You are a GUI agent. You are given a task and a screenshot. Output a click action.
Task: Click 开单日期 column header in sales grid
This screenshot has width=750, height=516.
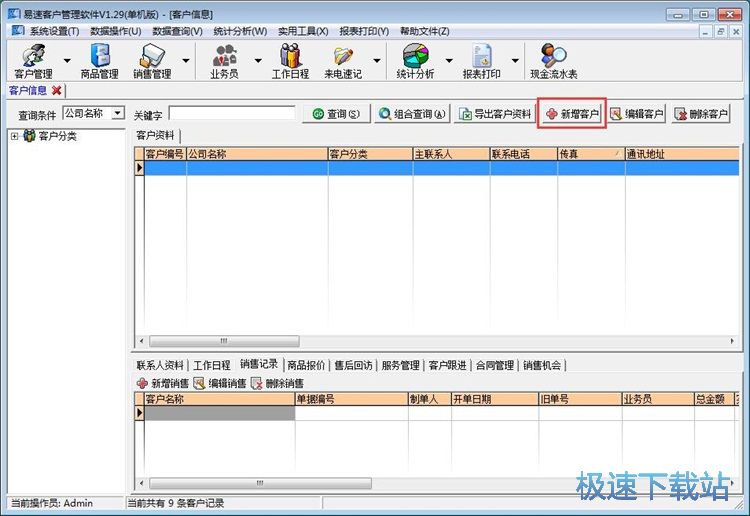pyautogui.click(x=495, y=399)
